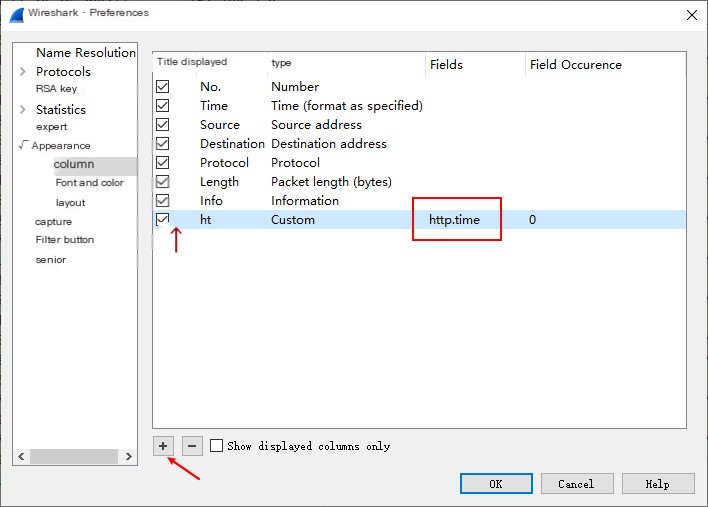Select the http.time field cell
Viewport: 708px width, 507px height.
coord(454,220)
